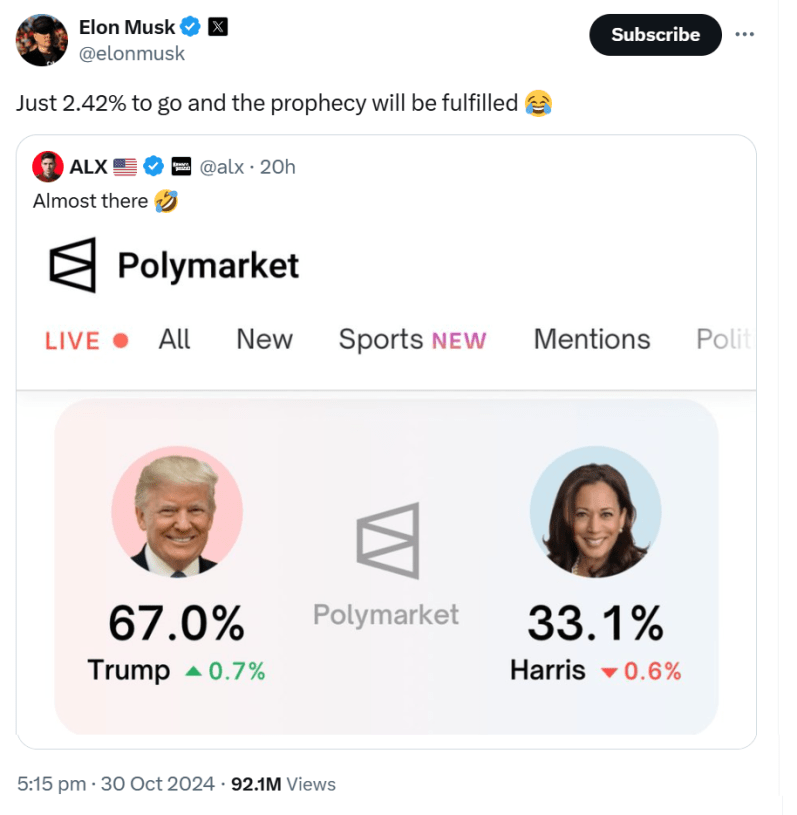Switch to the All tab
This screenshot has width=797, height=815.
tap(174, 340)
